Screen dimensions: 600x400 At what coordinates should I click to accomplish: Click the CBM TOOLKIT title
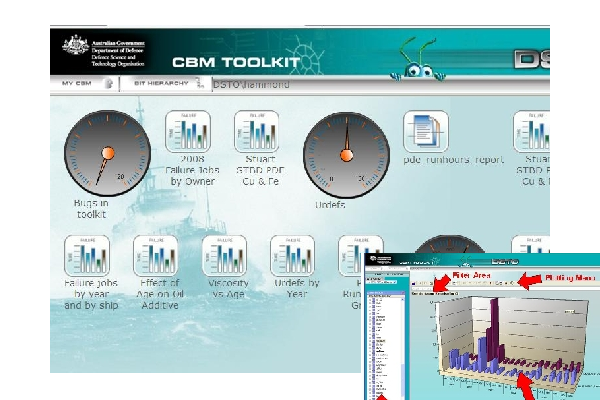pos(236,62)
